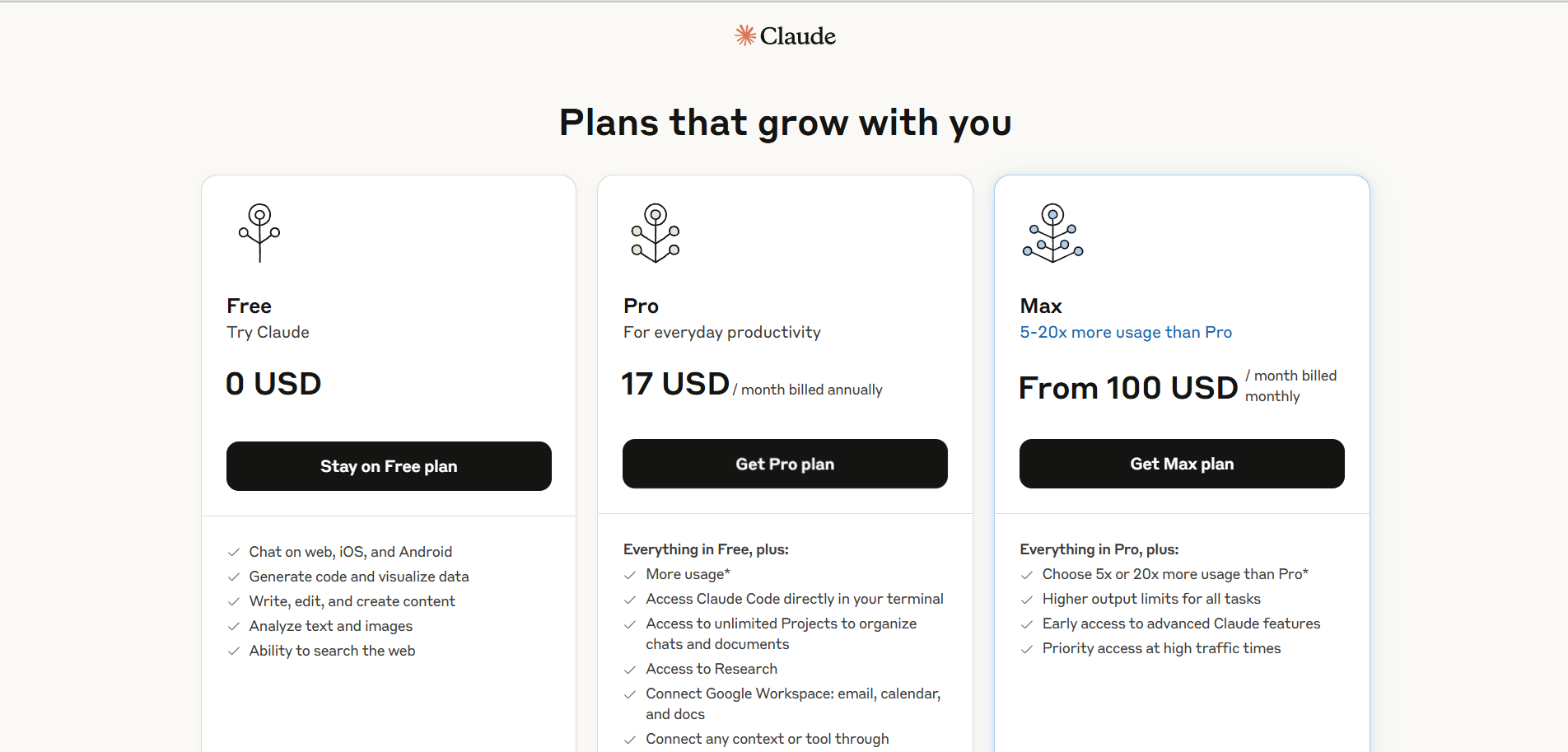Viewport: 1568px width, 752px height.
Task: Click the Plans that grow with you heading
Action: [785, 123]
